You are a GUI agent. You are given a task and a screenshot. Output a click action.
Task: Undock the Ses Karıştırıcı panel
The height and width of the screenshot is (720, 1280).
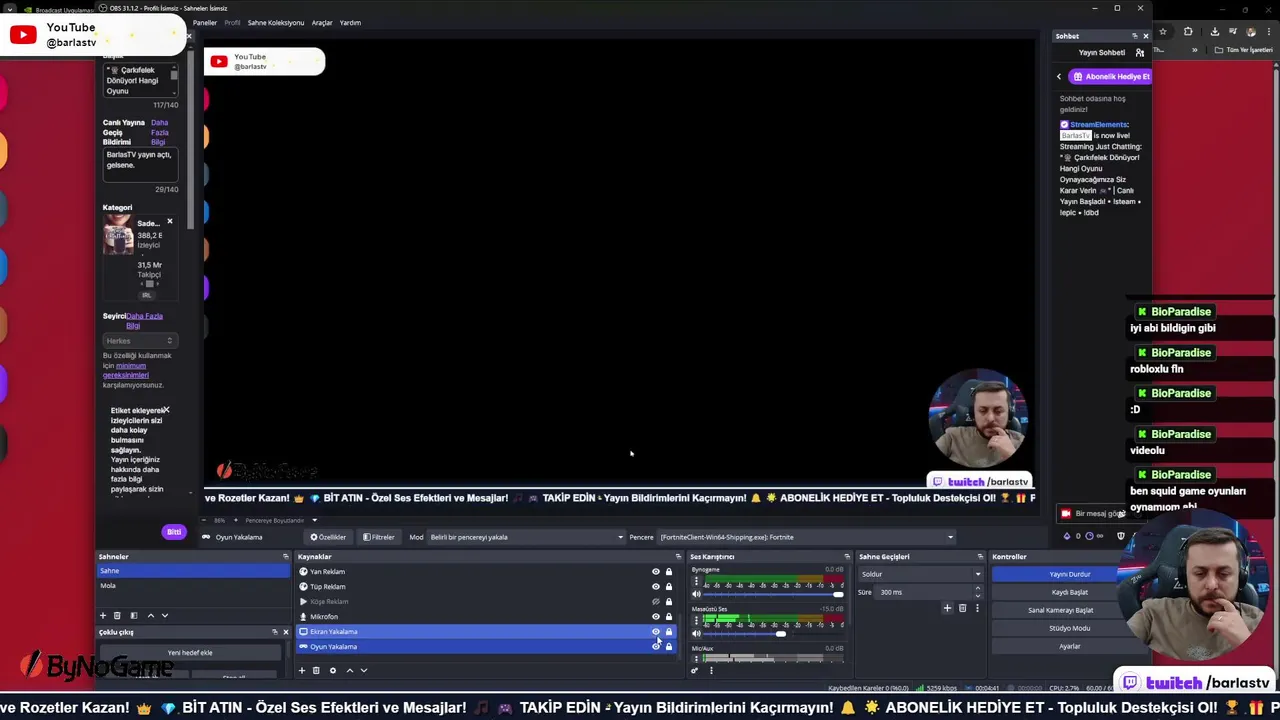pos(847,557)
